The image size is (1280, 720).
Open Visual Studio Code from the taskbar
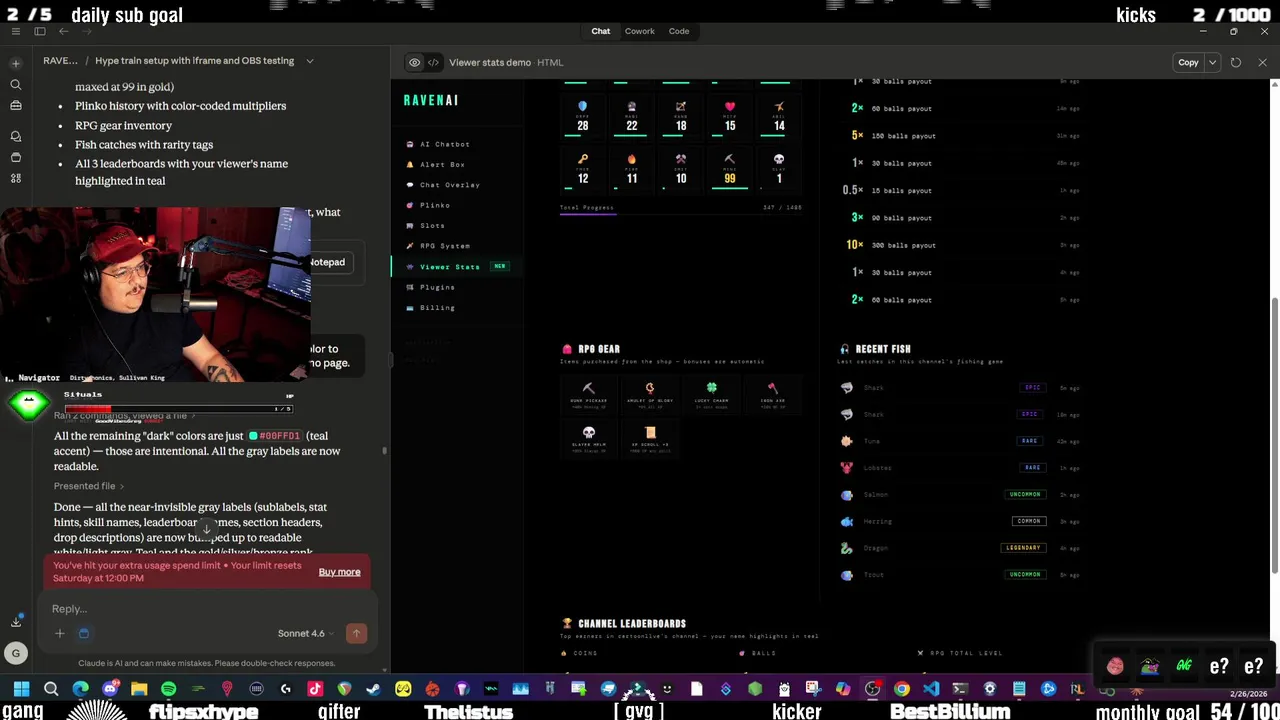(x=931, y=689)
